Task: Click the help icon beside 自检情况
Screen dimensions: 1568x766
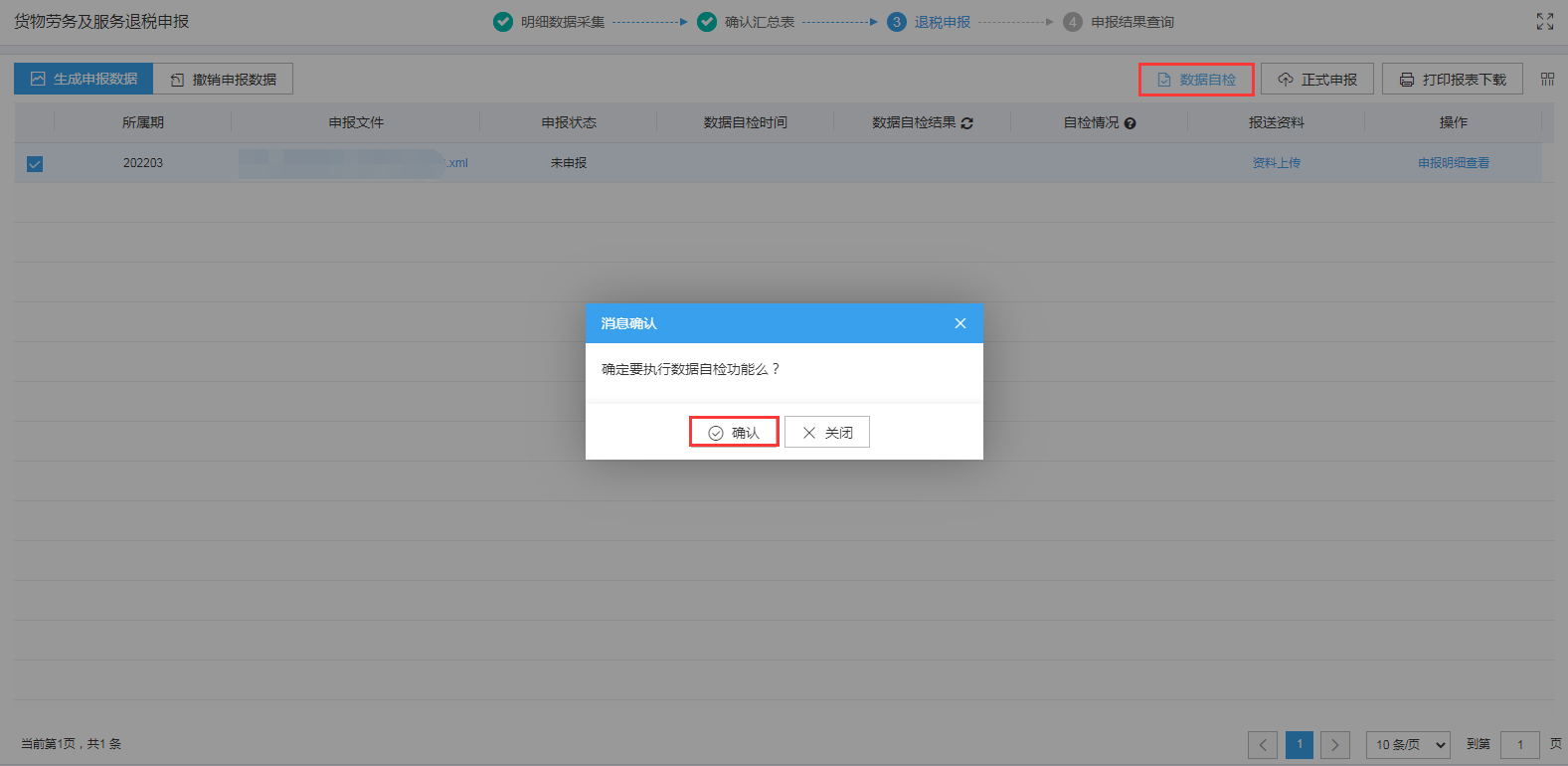Action: pos(1130,123)
